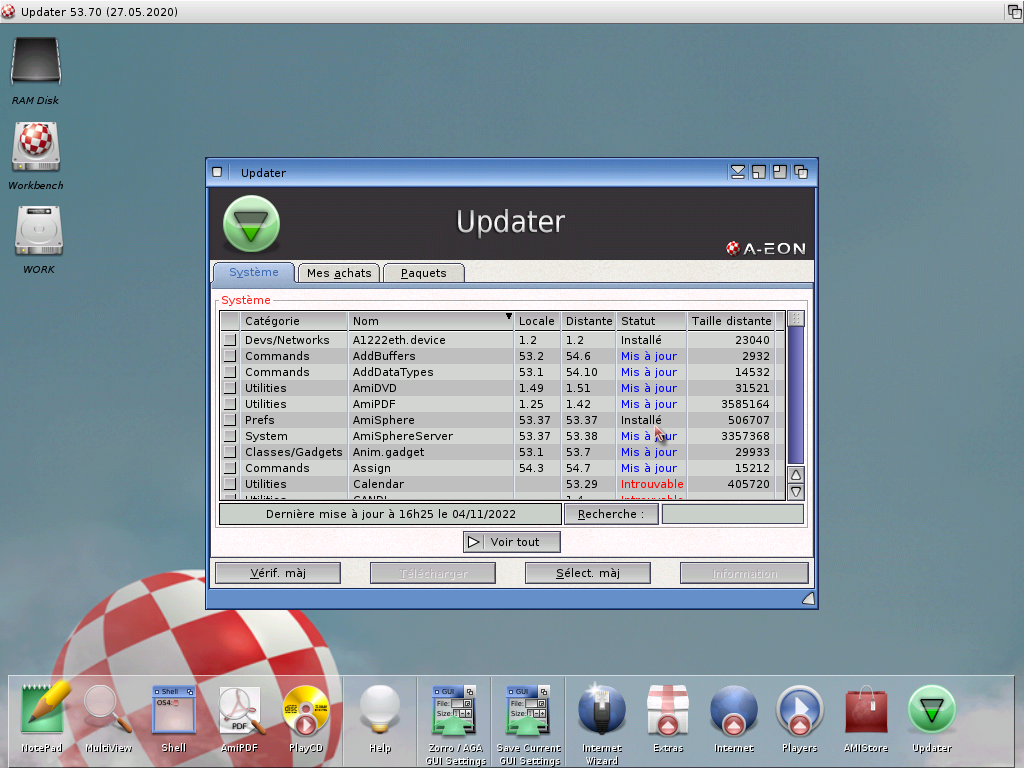Tick the checkbox for Calendar

click(x=230, y=484)
